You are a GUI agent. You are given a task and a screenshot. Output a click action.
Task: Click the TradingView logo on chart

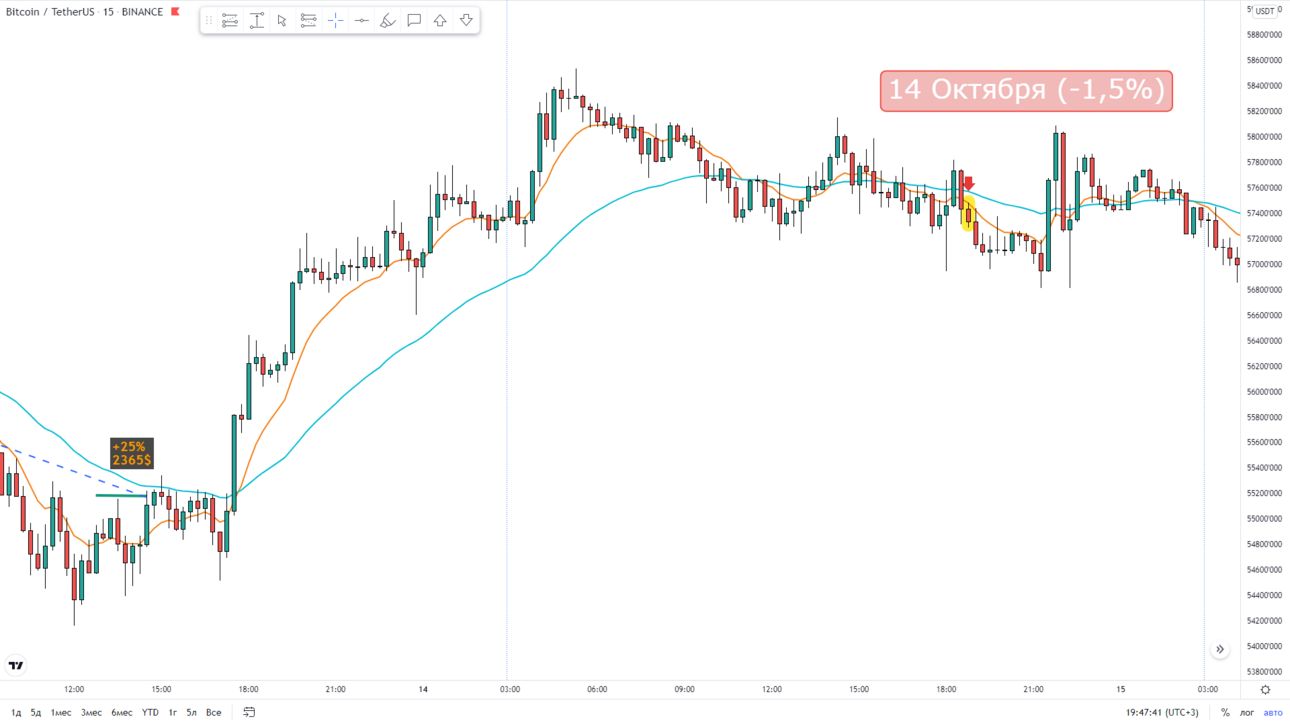16,665
